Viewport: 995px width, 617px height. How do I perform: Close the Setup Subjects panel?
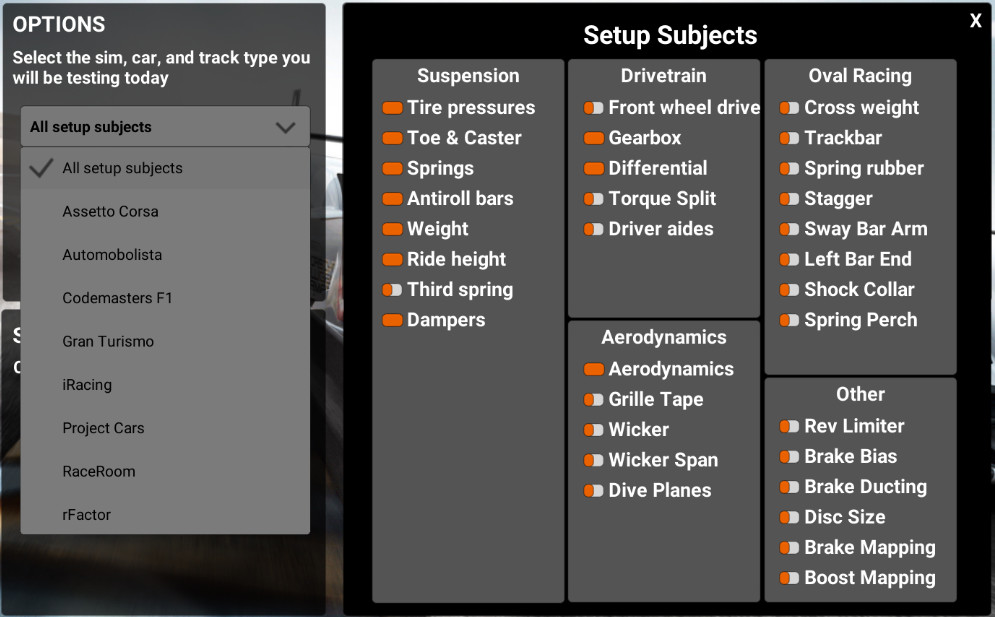[975, 20]
